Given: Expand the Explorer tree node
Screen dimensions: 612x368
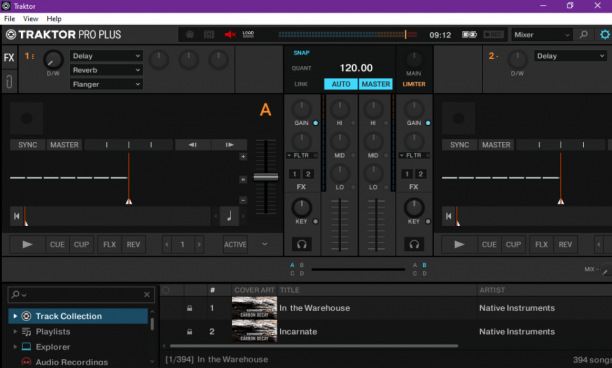Looking at the screenshot, I should click(x=15, y=347).
